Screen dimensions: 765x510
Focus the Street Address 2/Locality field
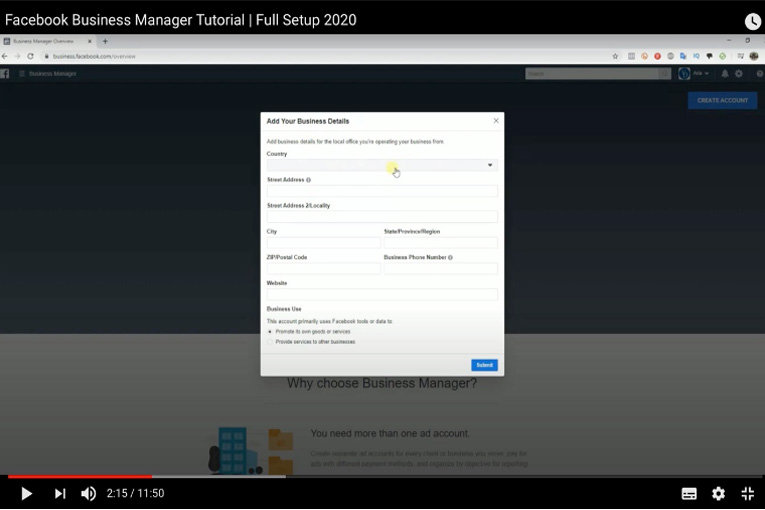tap(382, 217)
